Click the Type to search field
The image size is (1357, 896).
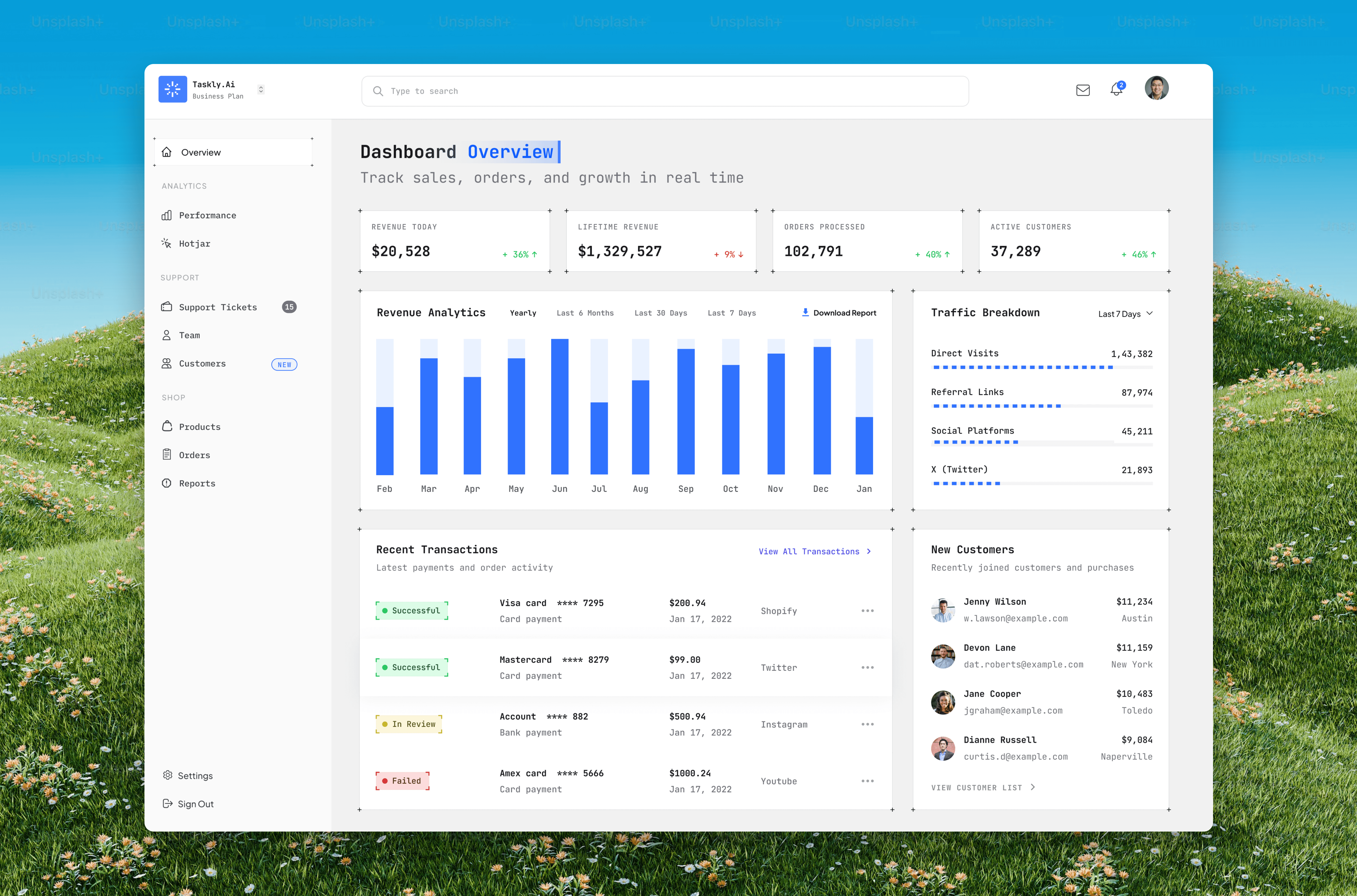[665, 91]
